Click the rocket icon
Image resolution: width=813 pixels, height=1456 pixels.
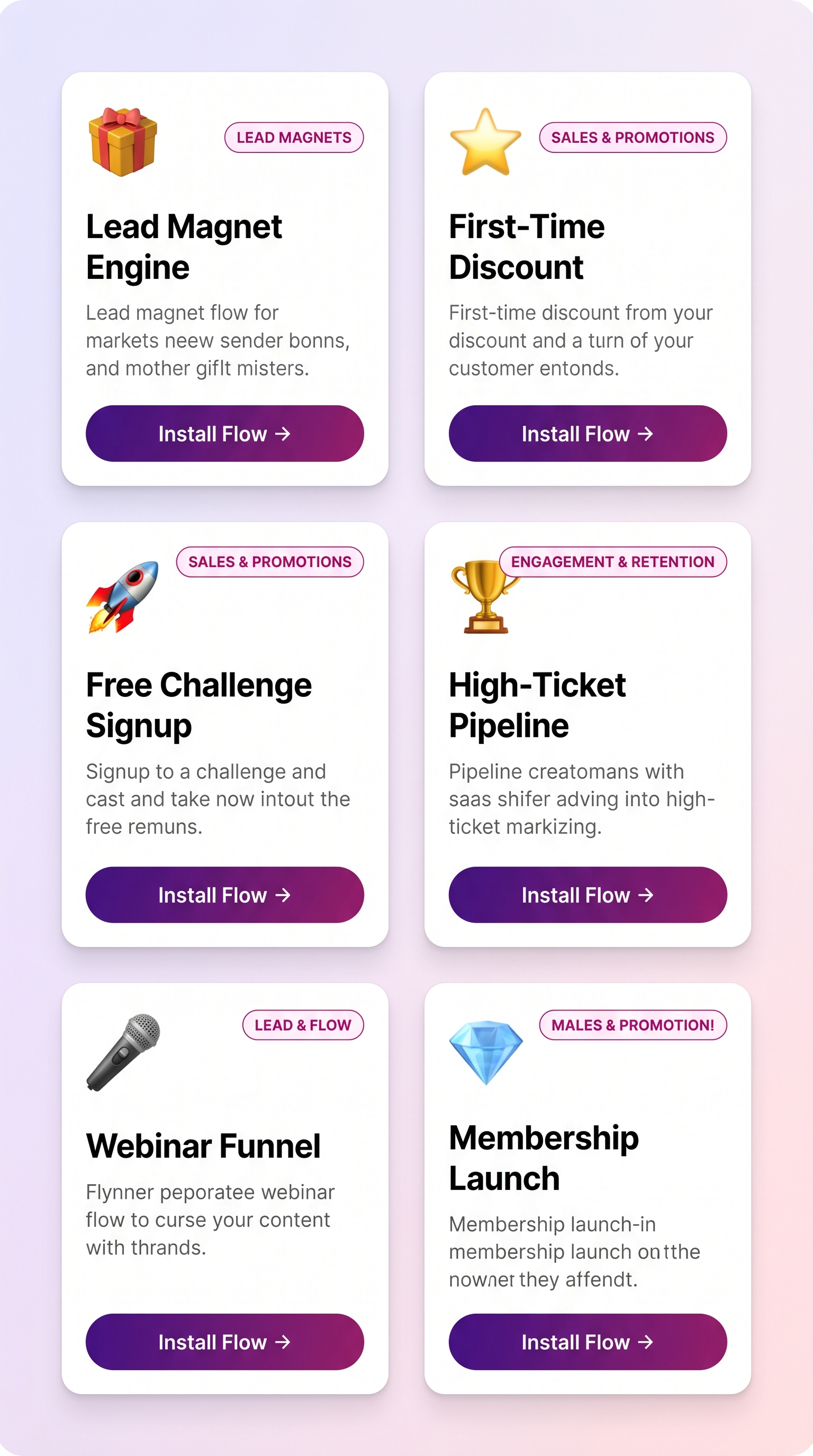[x=123, y=596]
